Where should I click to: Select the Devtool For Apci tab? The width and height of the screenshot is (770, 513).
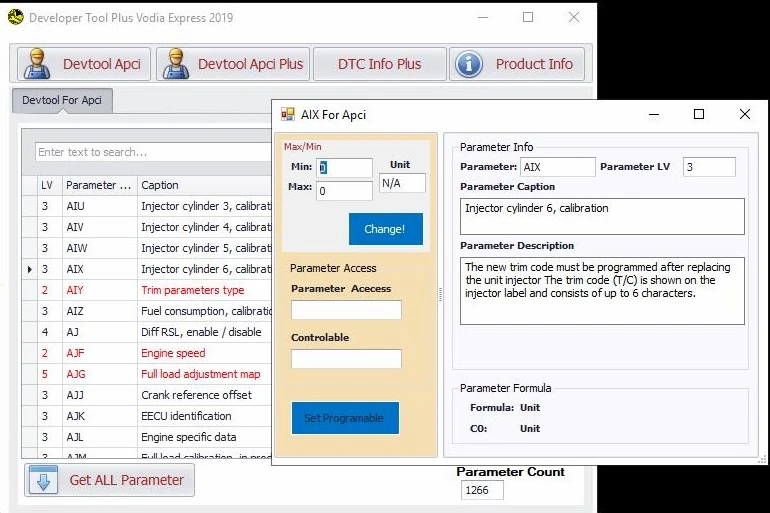(62, 100)
